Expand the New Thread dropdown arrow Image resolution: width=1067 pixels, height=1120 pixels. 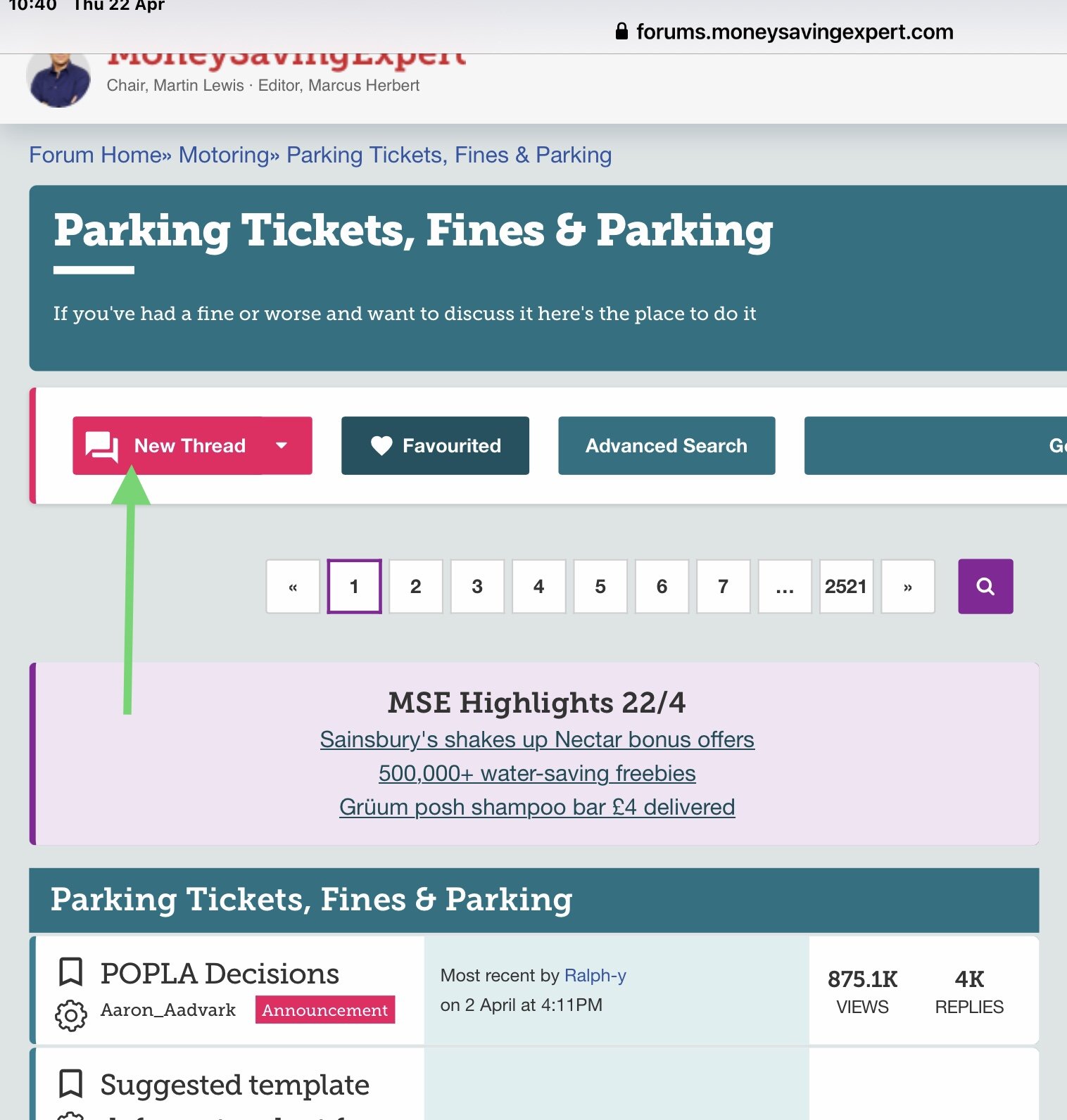[x=282, y=445]
